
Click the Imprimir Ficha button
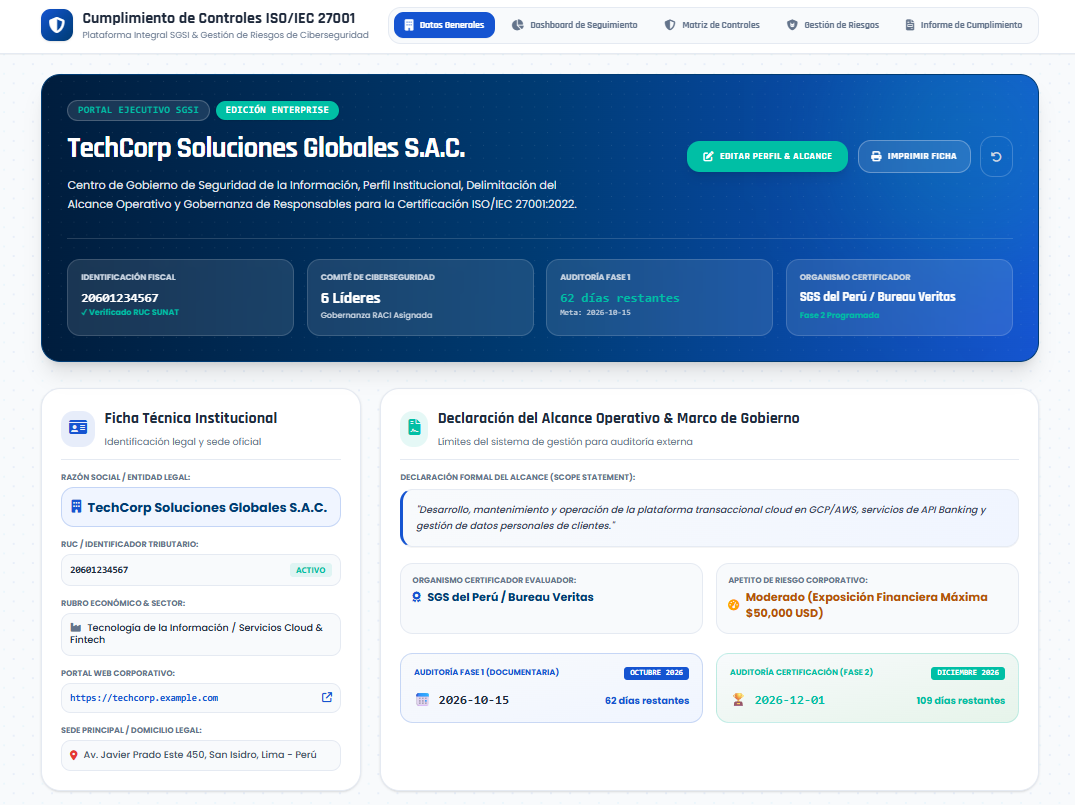(x=914, y=156)
